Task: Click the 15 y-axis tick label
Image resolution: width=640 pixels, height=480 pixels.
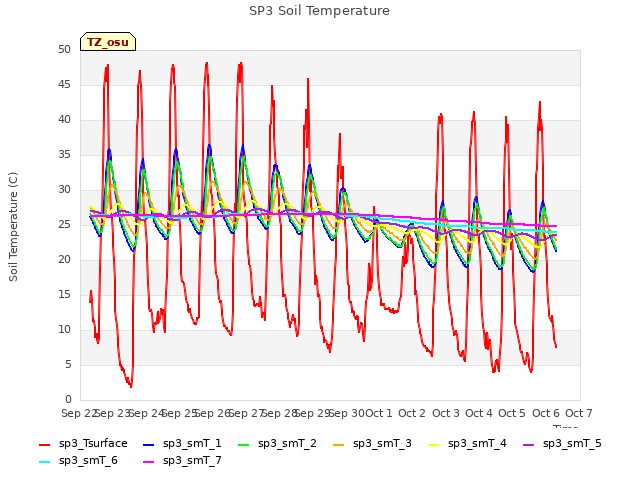Action: coord(64,295)
